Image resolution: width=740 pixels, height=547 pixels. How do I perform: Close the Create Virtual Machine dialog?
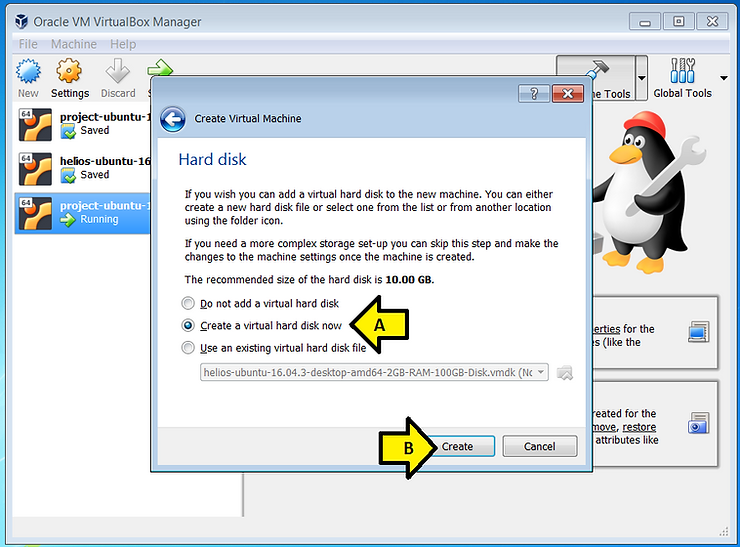568,93
